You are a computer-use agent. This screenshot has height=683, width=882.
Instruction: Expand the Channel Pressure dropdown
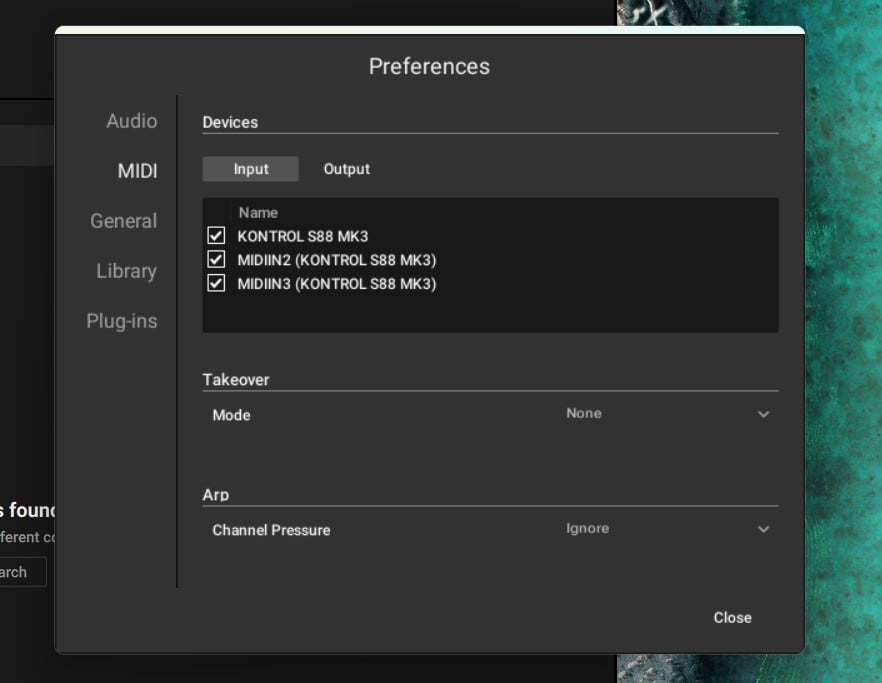pos(668,529)
